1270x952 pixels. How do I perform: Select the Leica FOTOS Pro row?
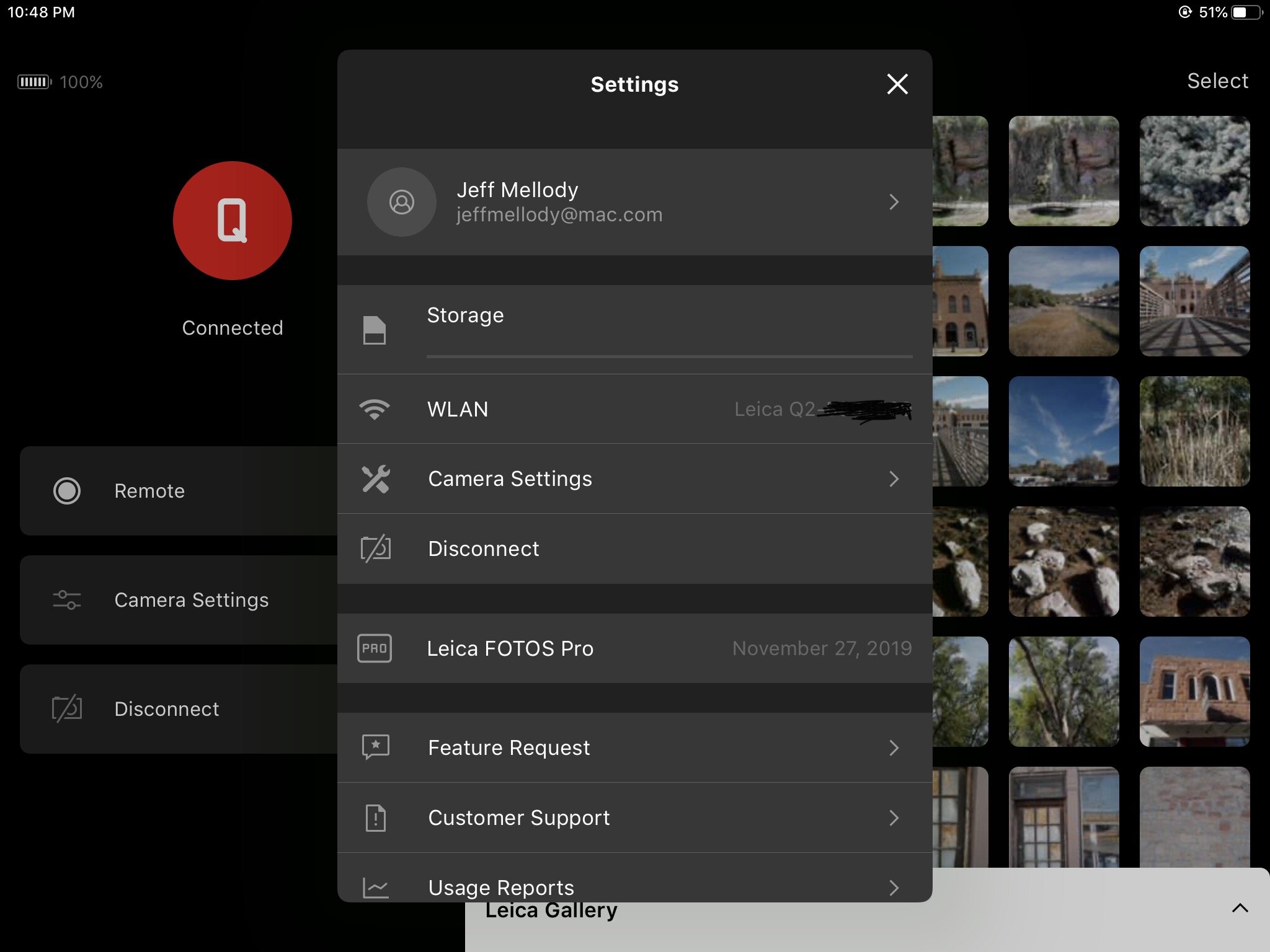click(x=635, y=648)
